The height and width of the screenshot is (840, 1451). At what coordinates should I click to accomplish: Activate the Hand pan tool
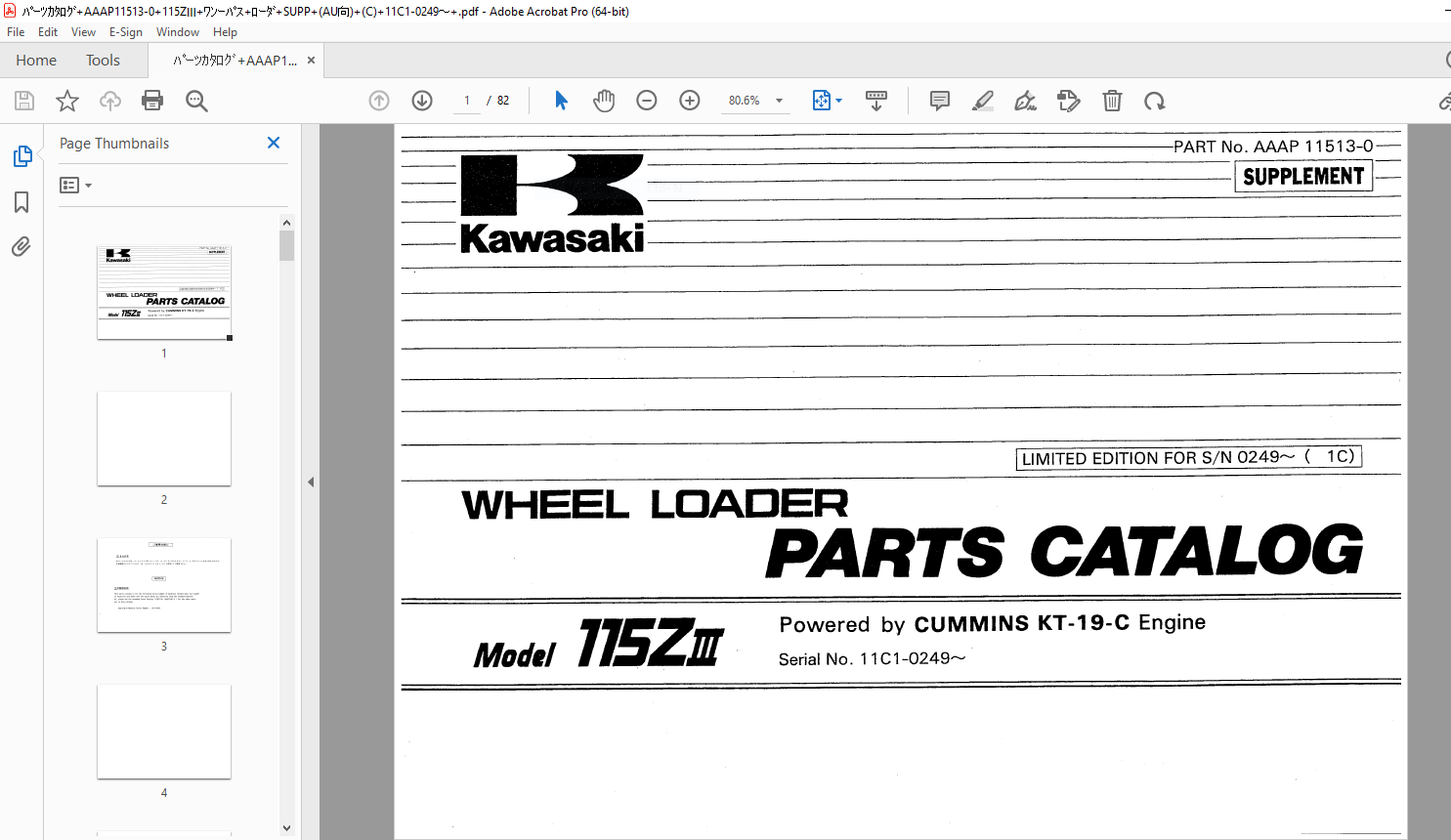click(x=604, y=101)
